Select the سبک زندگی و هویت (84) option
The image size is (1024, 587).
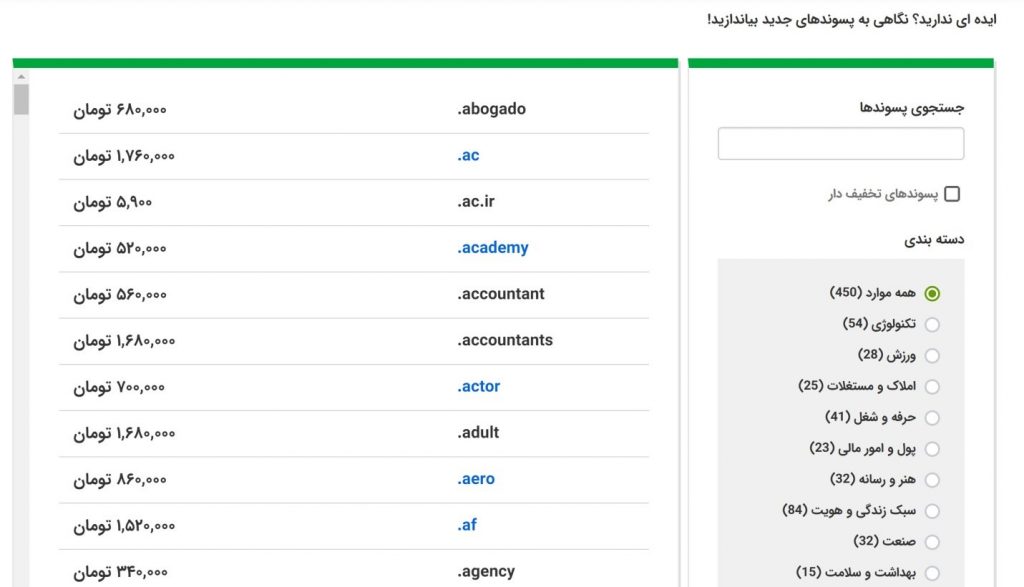pyautogui.click(x=932, y=511)
